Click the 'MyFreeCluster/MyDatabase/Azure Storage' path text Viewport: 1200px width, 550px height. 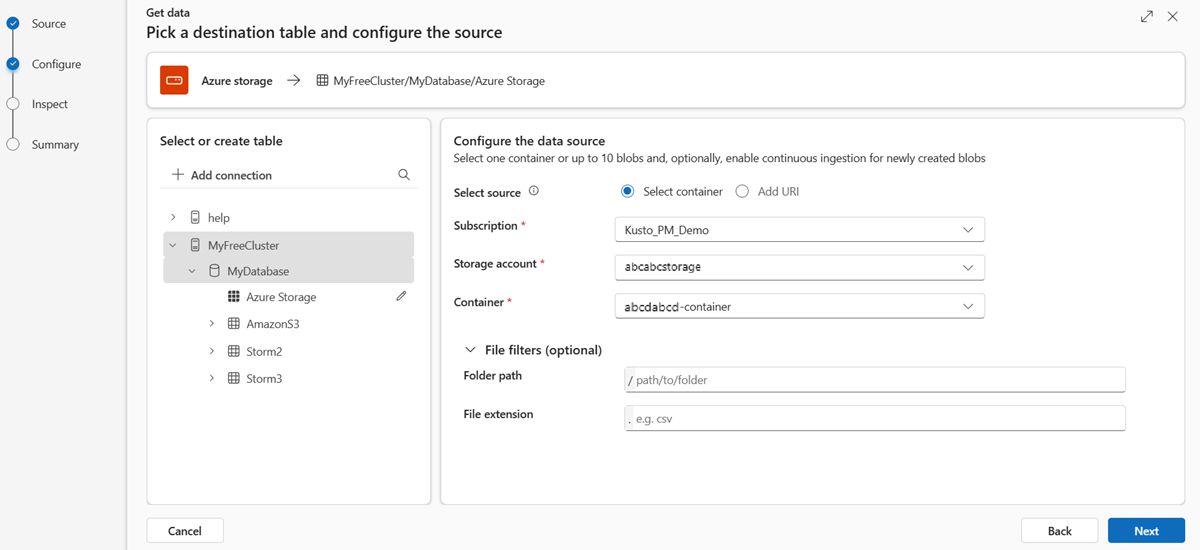[439, 81]
